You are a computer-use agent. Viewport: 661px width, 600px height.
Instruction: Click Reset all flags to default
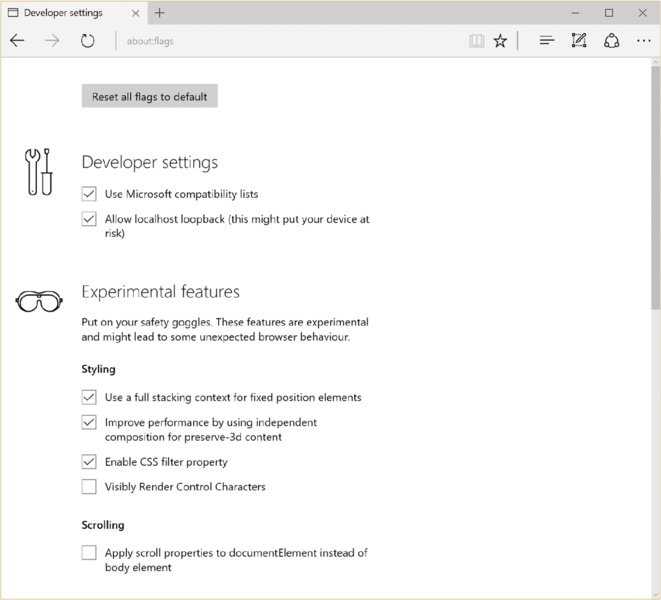[150, 96]
